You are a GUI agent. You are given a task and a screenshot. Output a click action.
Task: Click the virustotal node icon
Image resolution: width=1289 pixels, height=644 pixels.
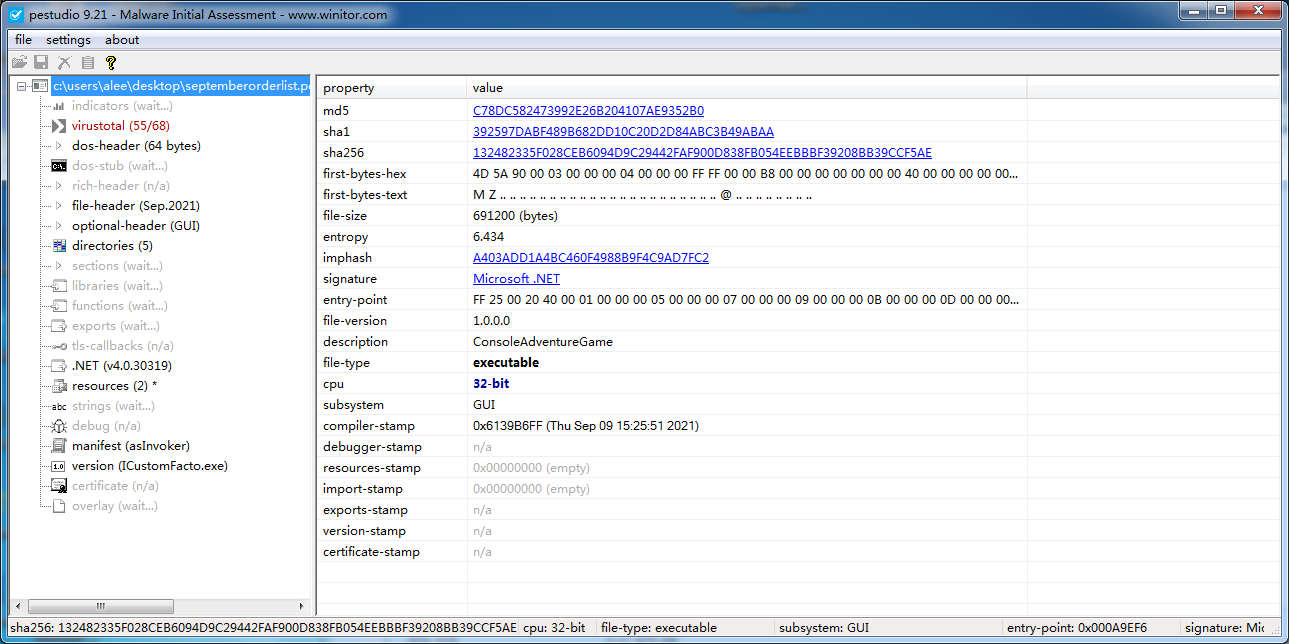pos(59,126)
